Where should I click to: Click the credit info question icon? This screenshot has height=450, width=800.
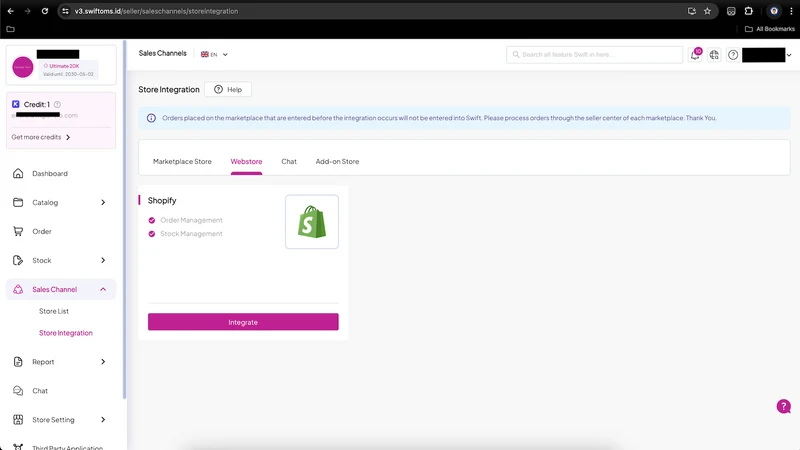click(x=57, y=104)
